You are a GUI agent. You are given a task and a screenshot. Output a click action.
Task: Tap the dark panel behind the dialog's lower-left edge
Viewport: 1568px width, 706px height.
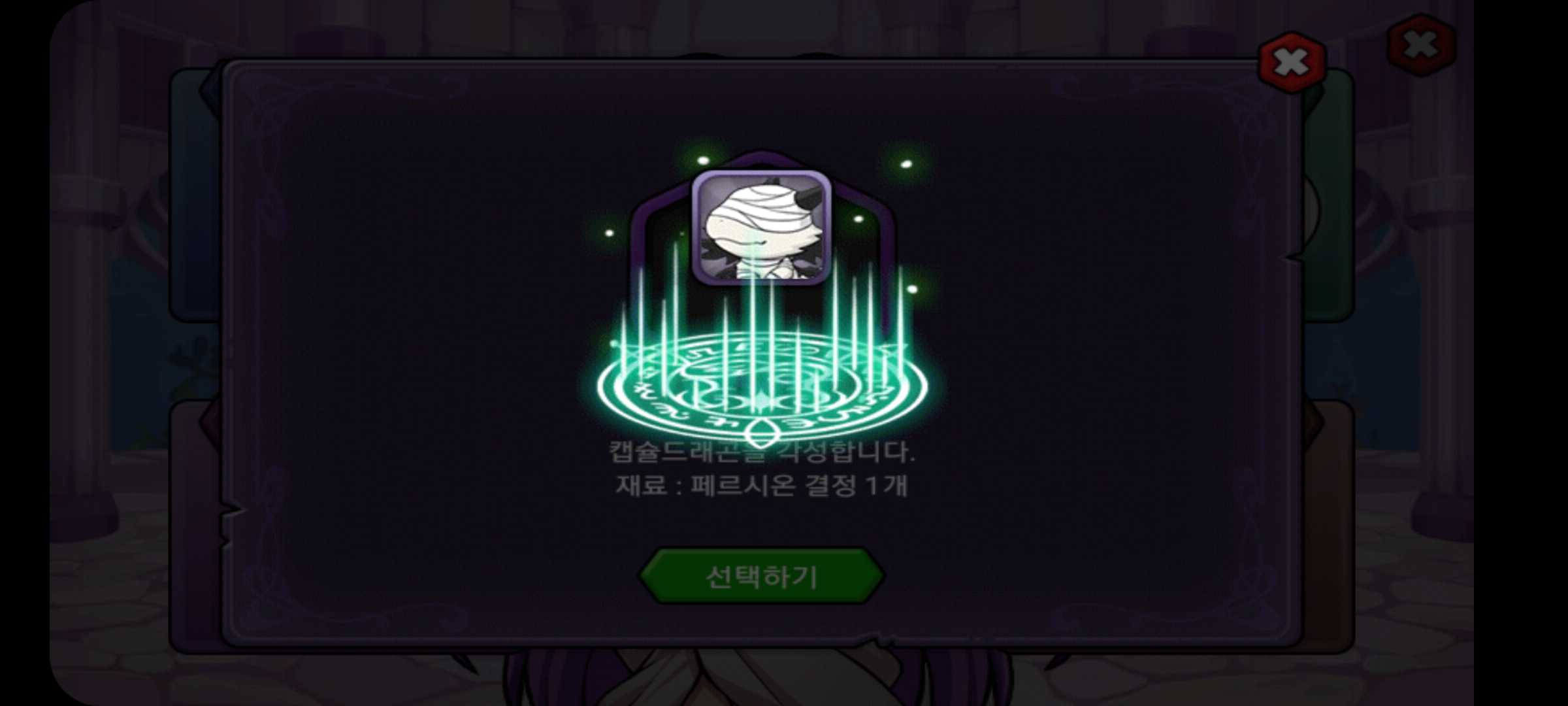[196, 526]
